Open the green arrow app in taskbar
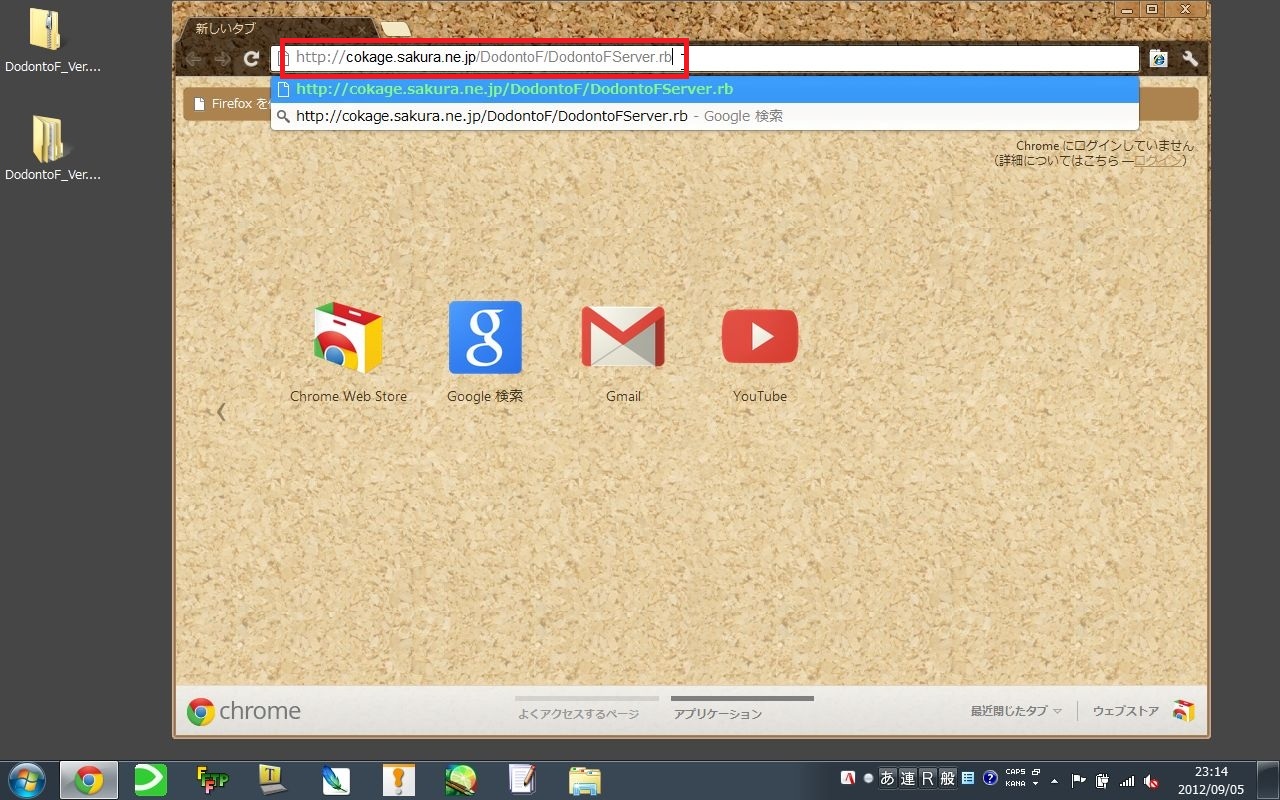 click(151, 780)
